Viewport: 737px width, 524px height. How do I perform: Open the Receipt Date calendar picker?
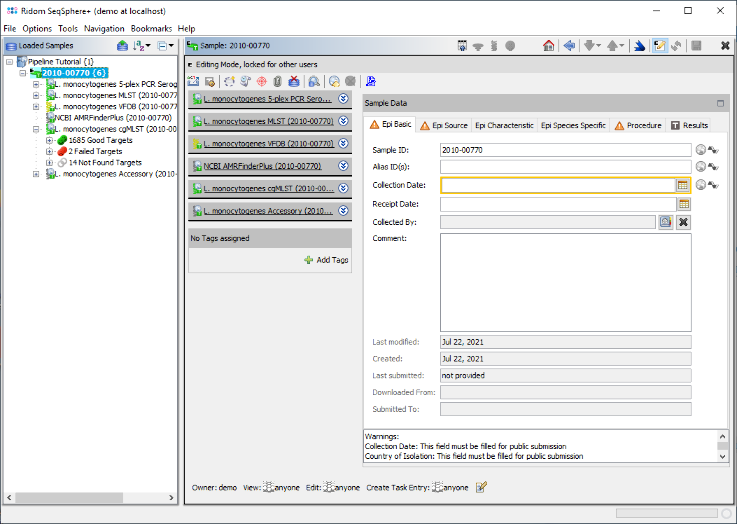point(684,204)
